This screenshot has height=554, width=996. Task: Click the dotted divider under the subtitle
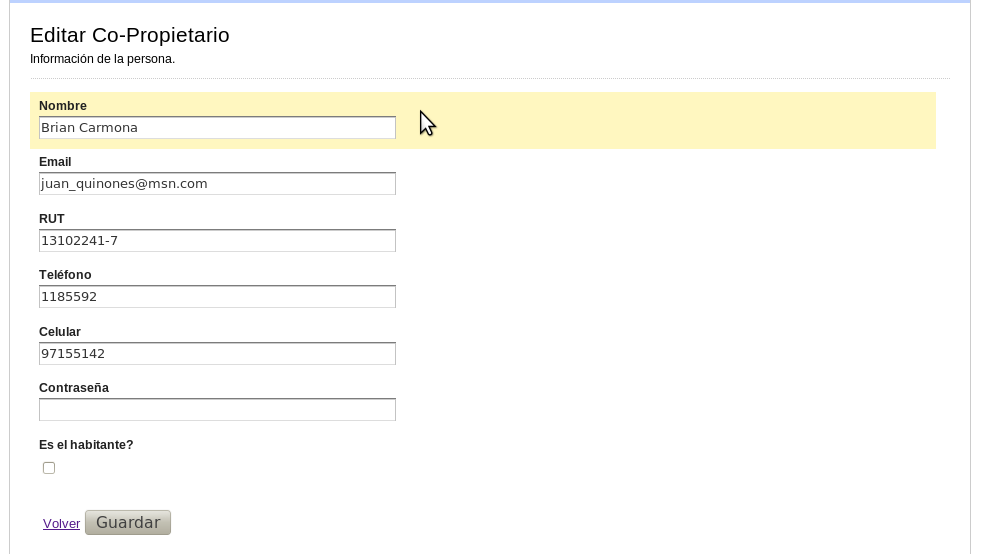pos(490,79)
